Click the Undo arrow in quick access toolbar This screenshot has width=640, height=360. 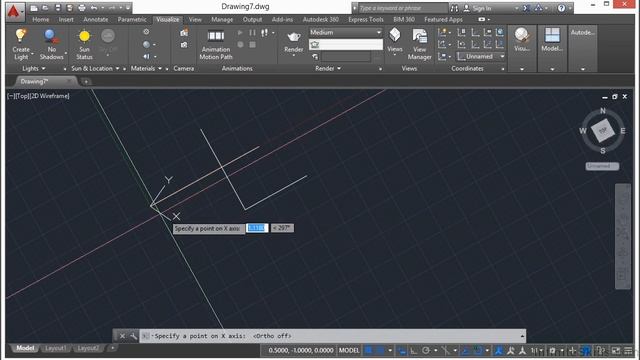[94, 8]
